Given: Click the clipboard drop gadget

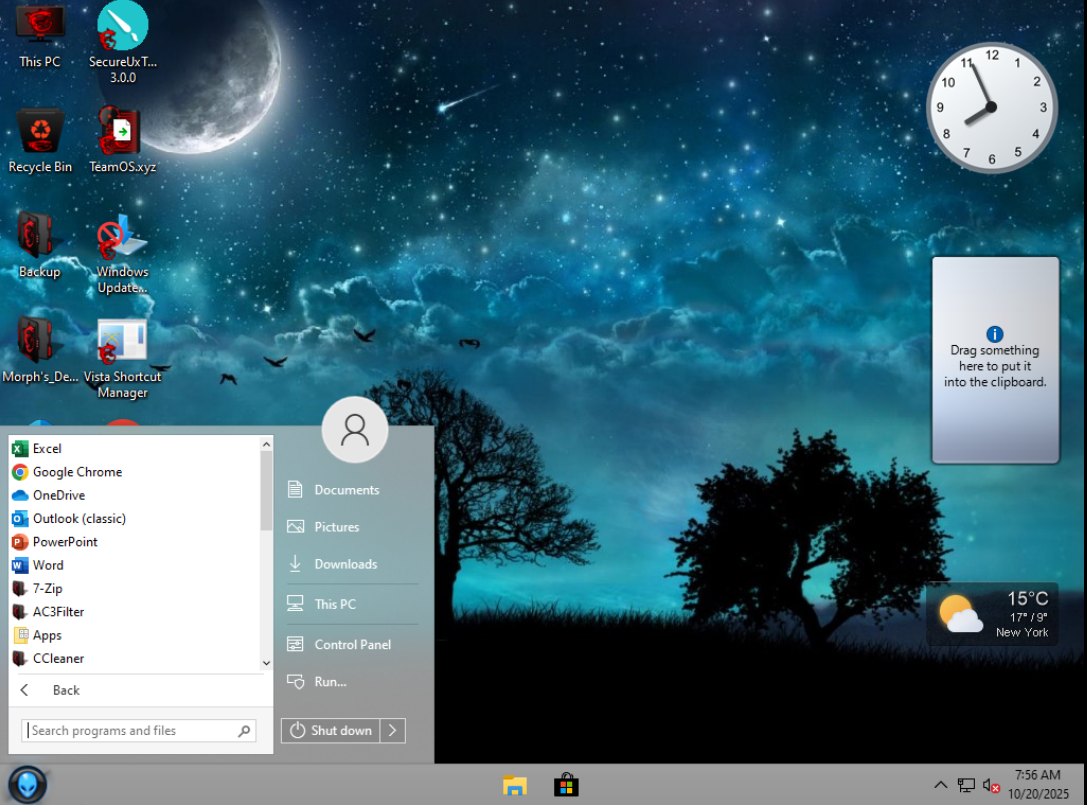Looking at the screenshot, I should (995, 361).
